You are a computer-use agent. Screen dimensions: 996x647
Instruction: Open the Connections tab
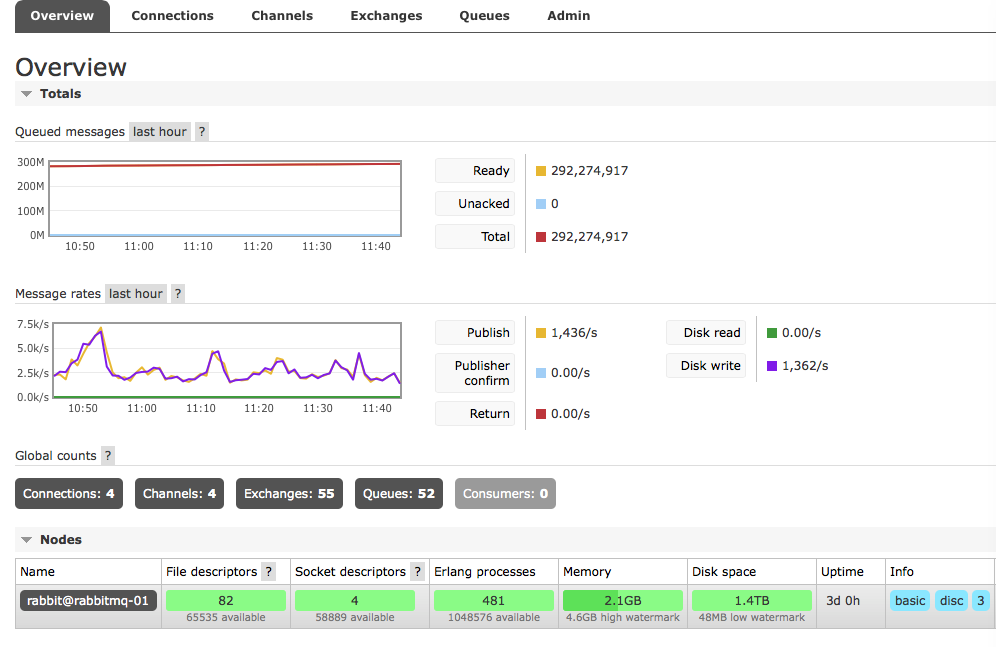[172, 16]
